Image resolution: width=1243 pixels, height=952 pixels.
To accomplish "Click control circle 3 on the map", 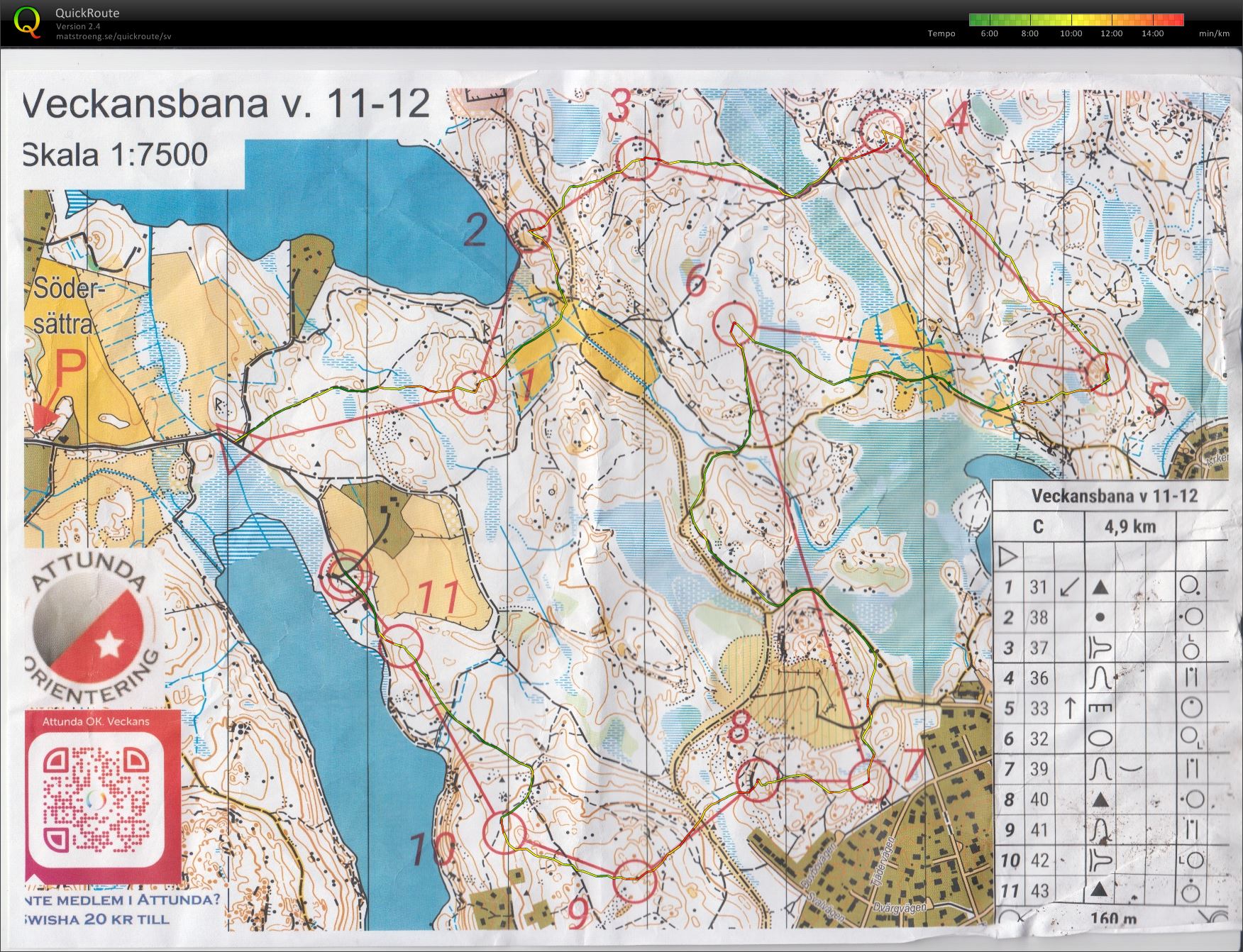I will point(638,157).
